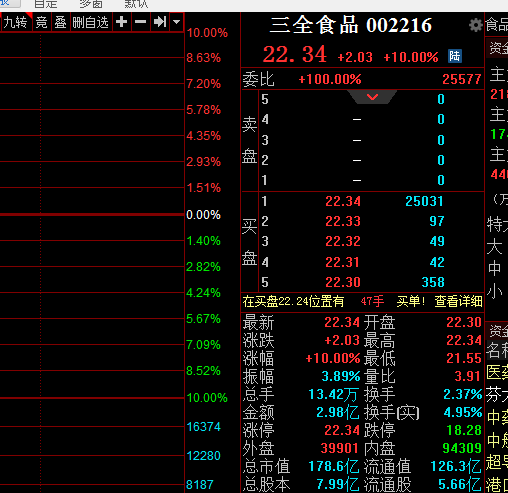The width and height of the screenshot is (508, 493).
Task: Click the 委比 ratio row
Action: (x=362, y=79)
